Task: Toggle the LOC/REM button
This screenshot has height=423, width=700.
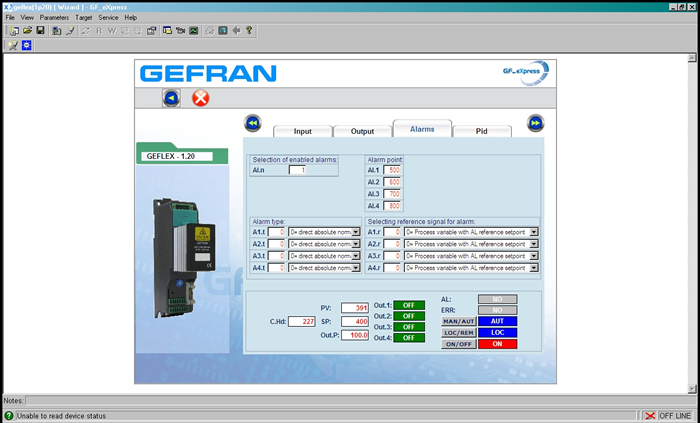Action: 458,333
